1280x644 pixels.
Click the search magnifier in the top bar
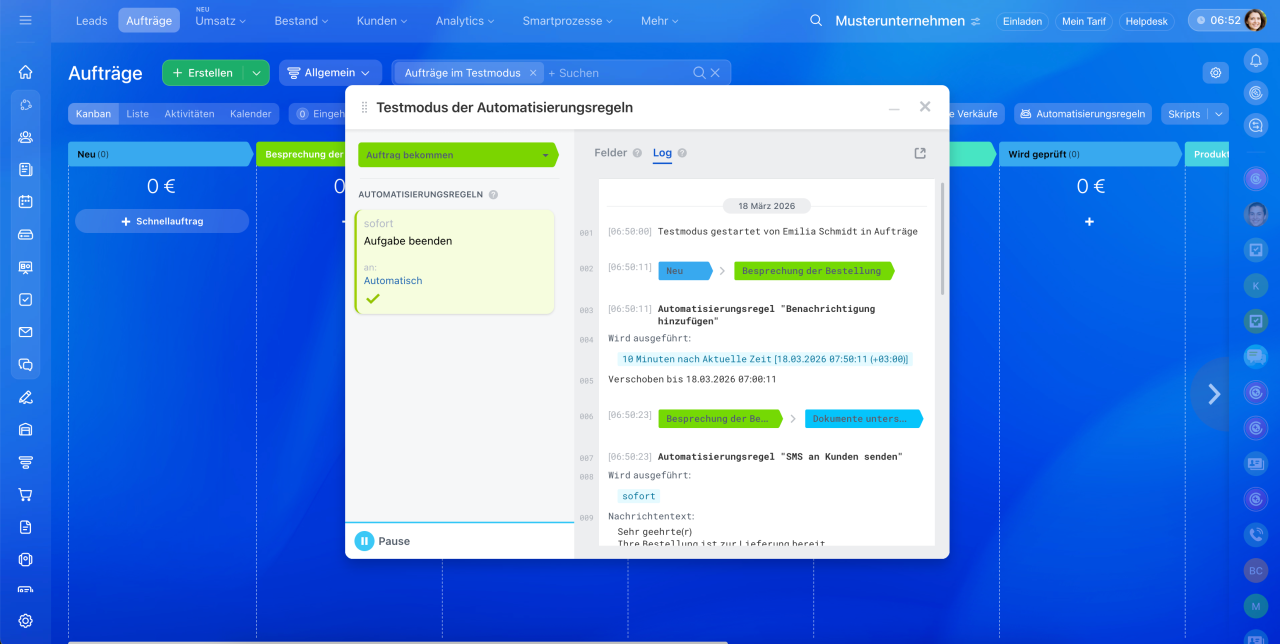pyautogui.click(x=816, y=20)
